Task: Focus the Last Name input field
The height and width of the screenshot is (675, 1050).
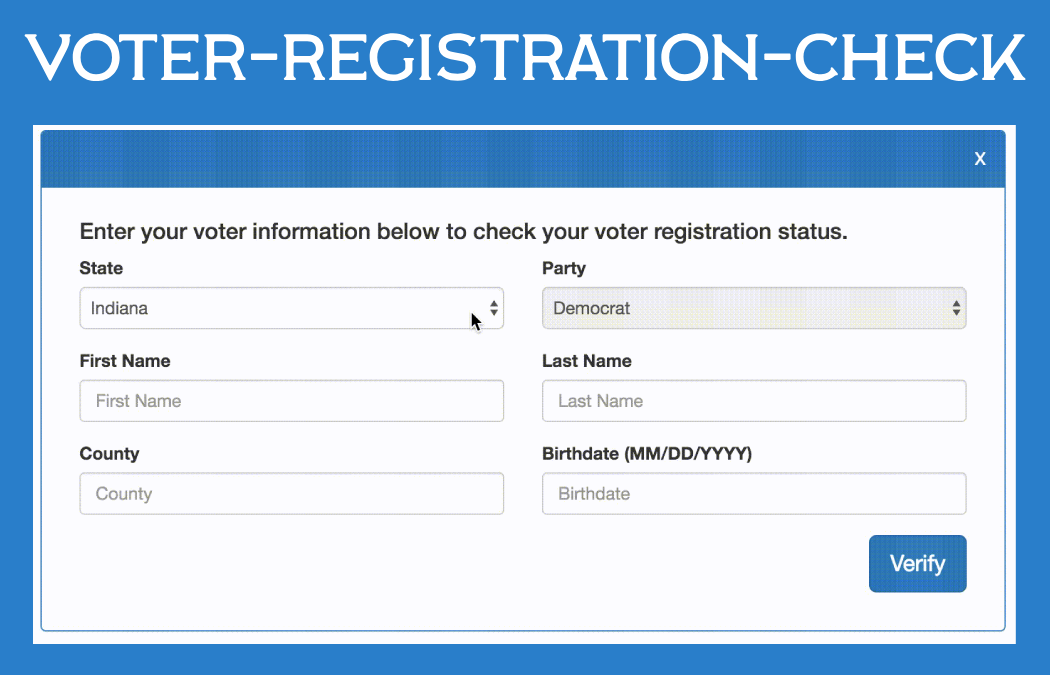Action: 754,401
